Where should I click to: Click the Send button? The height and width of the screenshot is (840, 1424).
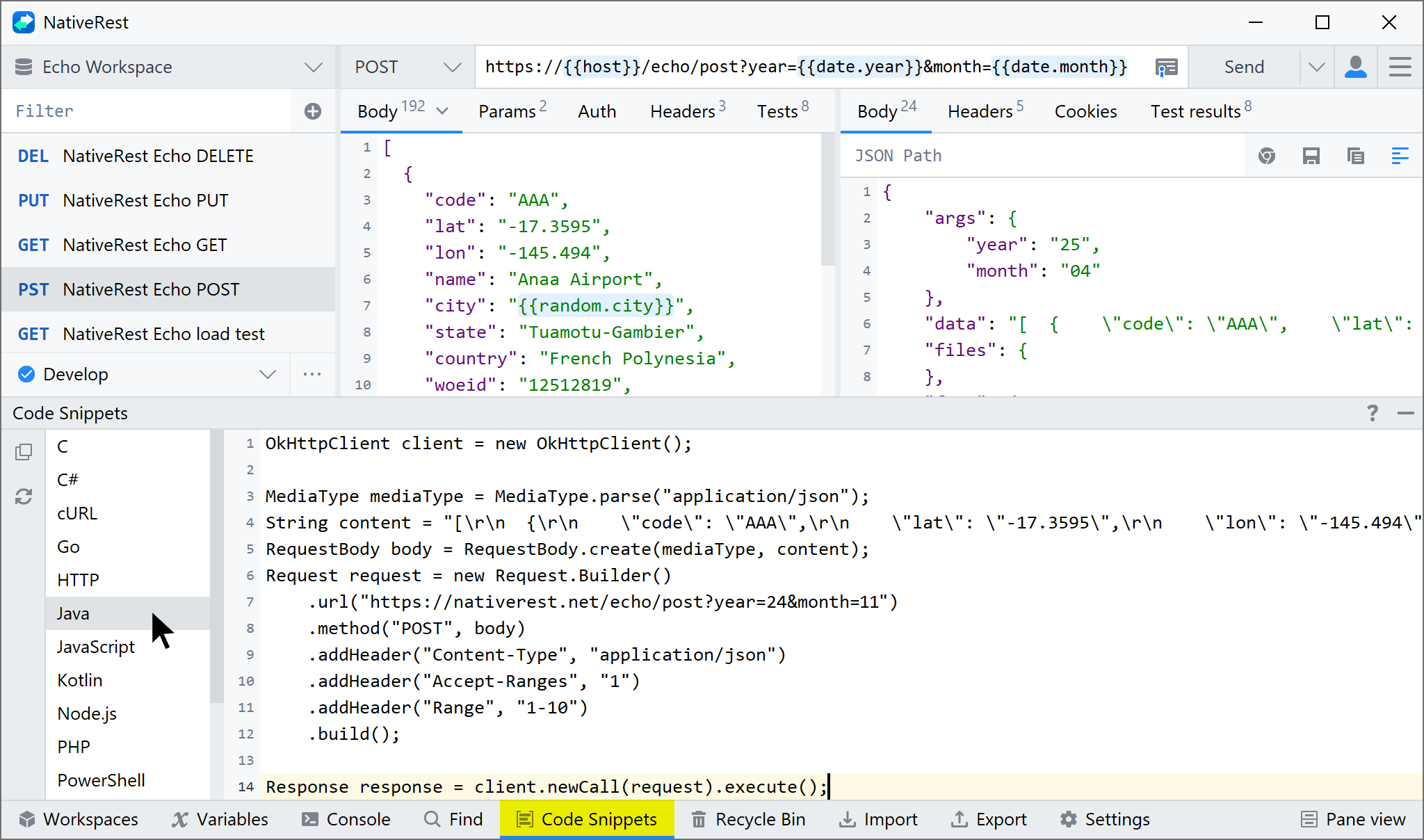click(1244, 67)
